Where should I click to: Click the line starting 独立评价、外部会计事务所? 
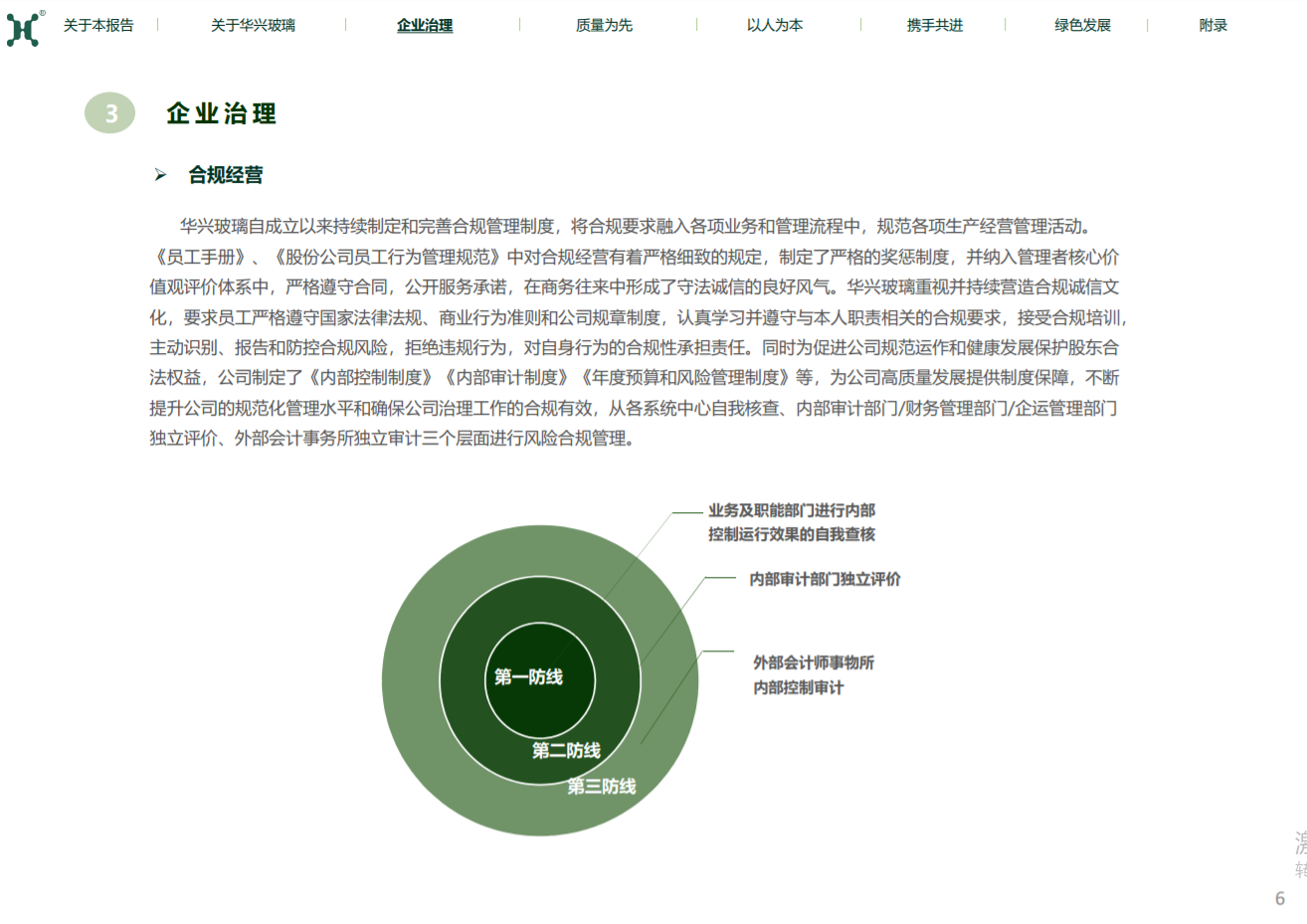click(392, 439)
